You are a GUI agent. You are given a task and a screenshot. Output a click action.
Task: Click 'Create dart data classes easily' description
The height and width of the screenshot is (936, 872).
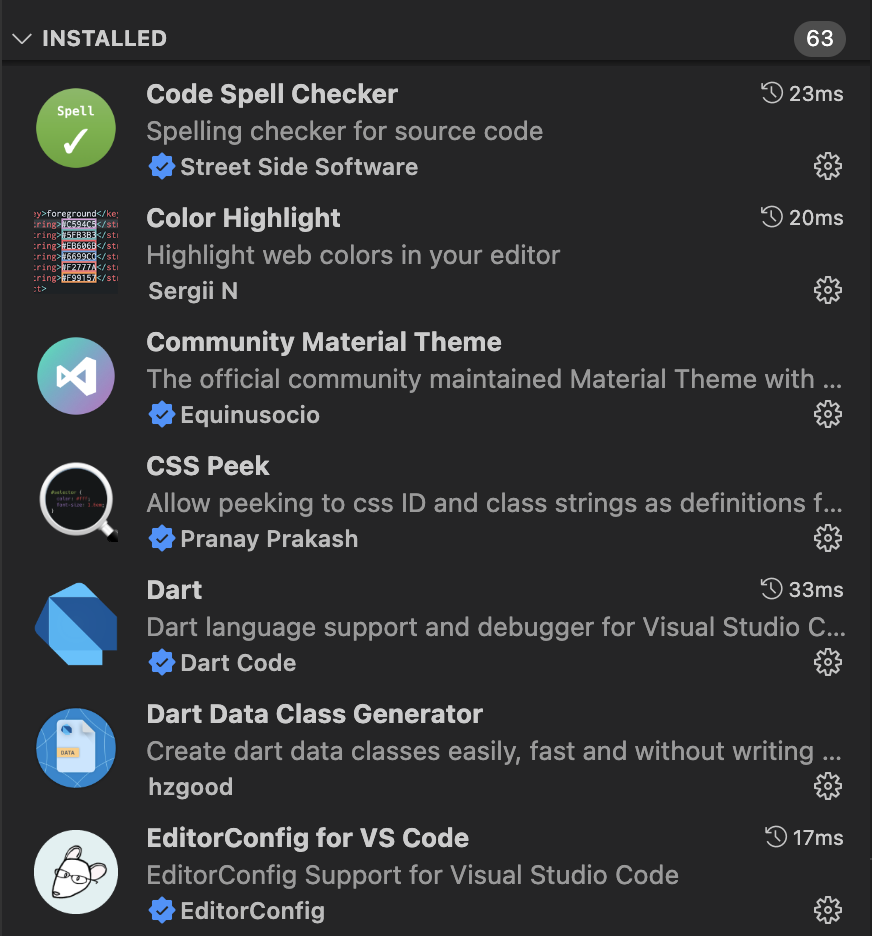[494, 752]
